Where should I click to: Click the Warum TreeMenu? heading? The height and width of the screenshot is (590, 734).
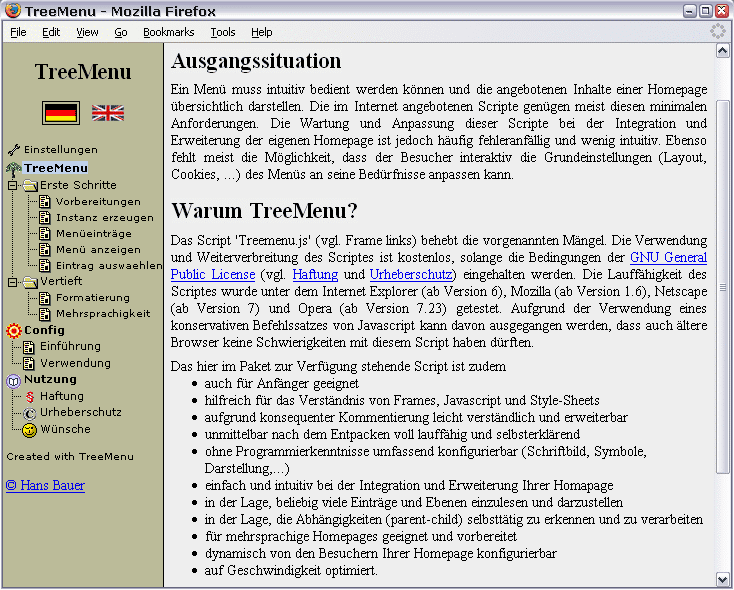coord(264,211)
